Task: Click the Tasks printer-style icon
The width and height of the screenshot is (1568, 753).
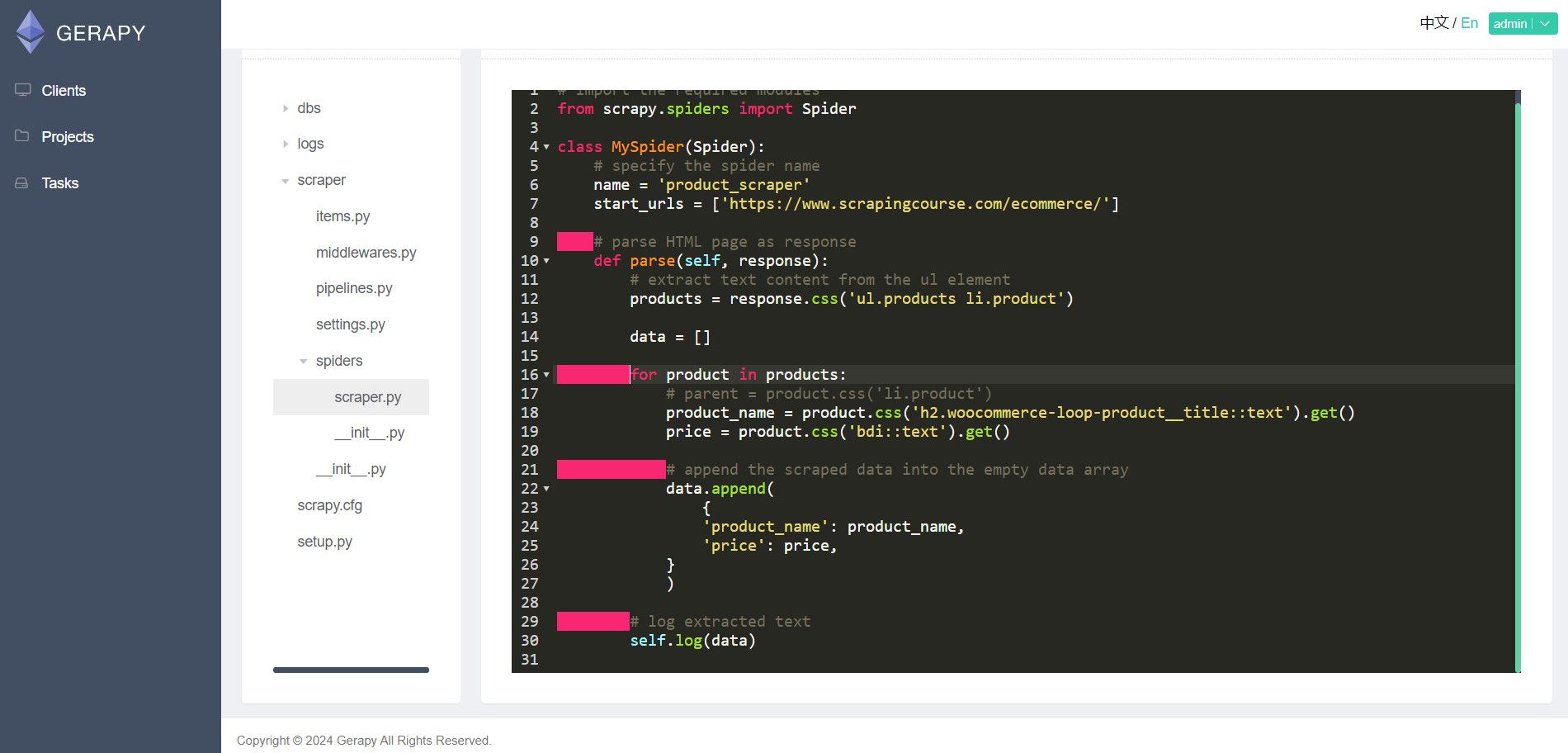Action: [x=22, y=182]
